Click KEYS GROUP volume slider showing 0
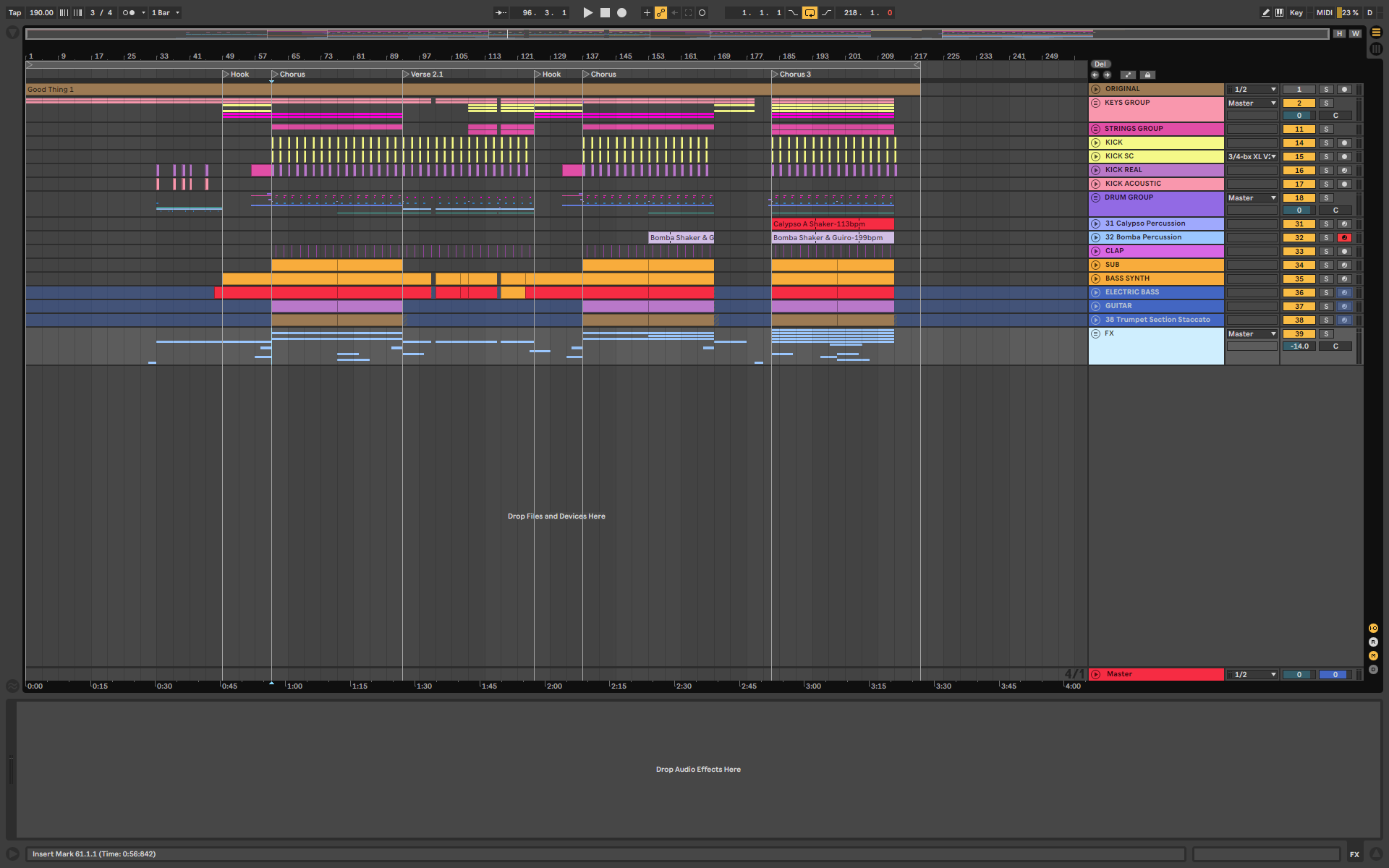Viewport: 1389px width, 868px height. [x=1299, y=116]
